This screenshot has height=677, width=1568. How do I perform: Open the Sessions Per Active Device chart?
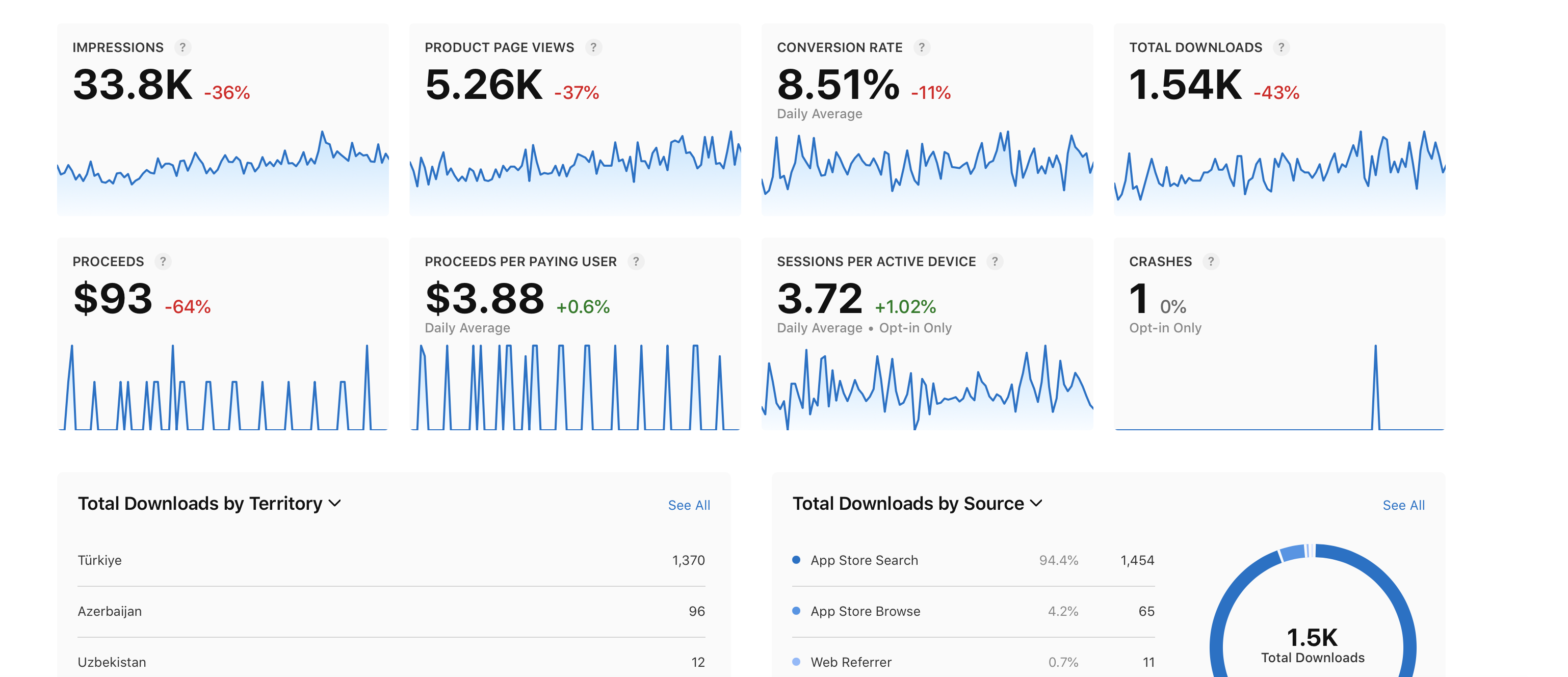[927, 387]
